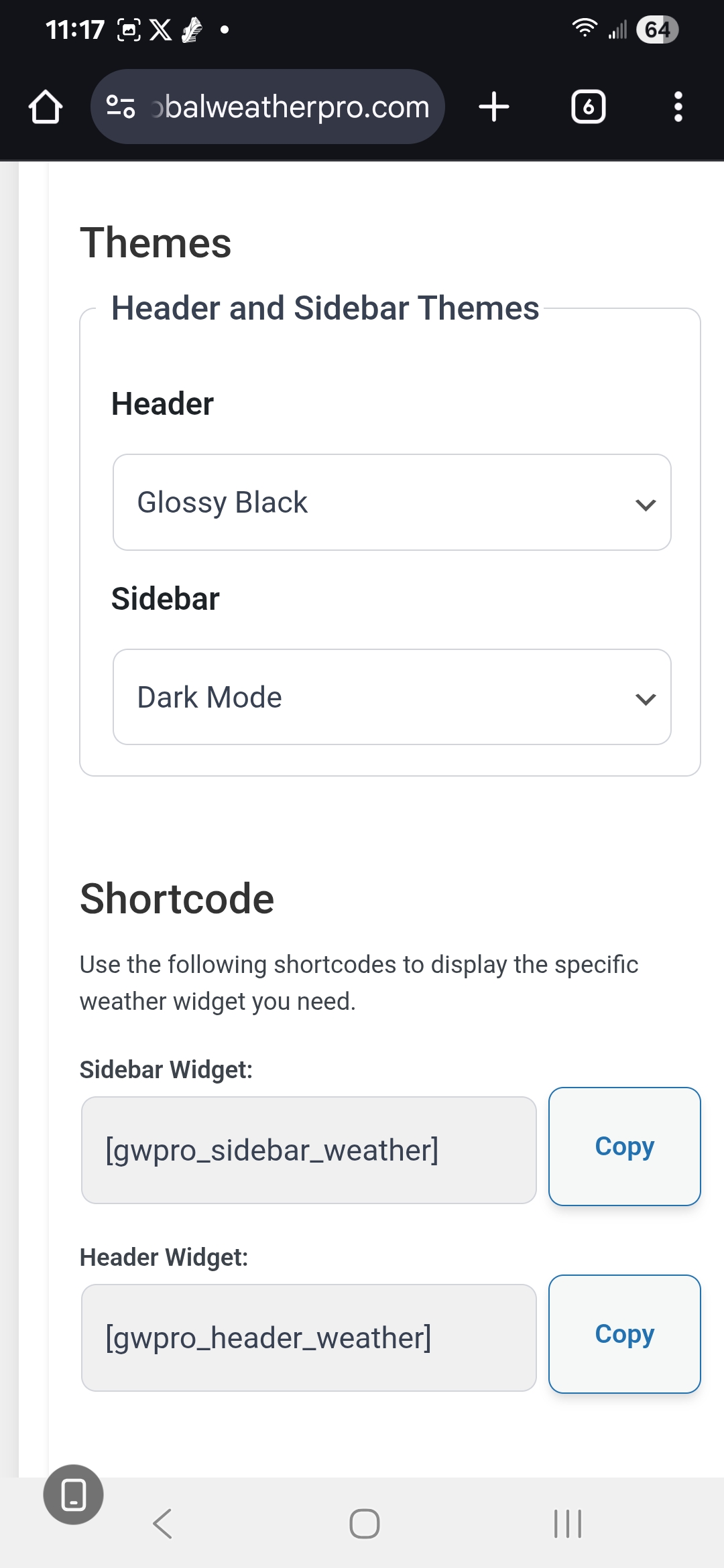This screenshot has width=724, height=1568.
Task: Tap the browser home icon
Action: 46,107
